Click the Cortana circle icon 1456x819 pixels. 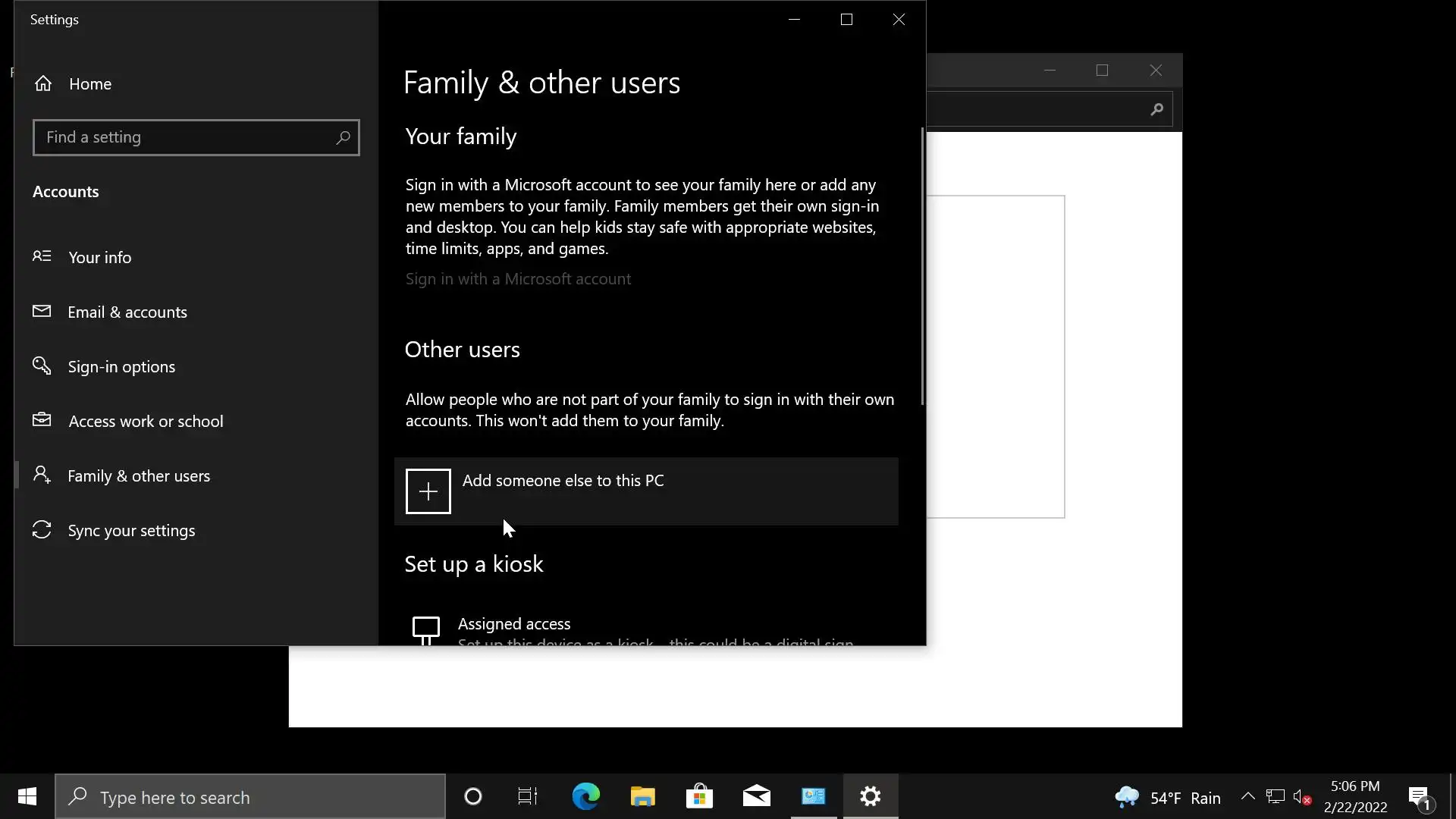[473, 796]
